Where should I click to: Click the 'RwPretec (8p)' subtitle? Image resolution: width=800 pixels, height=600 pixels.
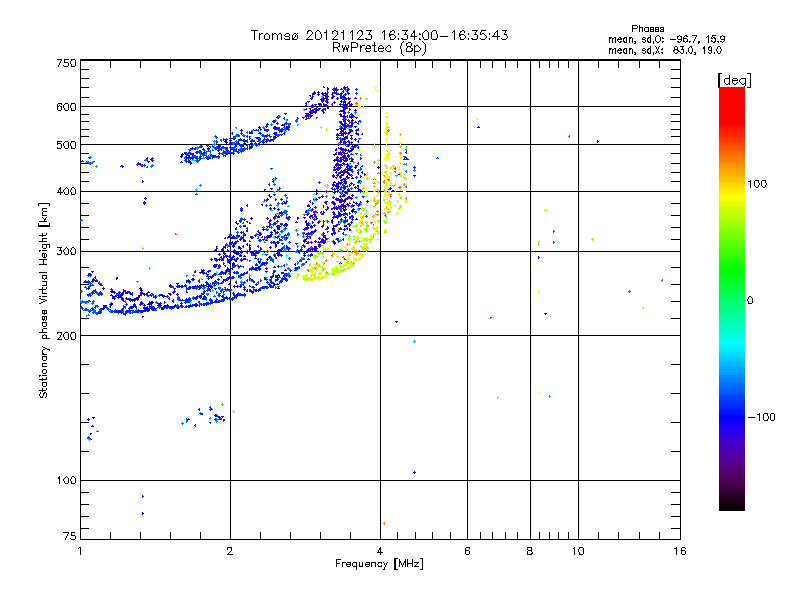[379, 48]
